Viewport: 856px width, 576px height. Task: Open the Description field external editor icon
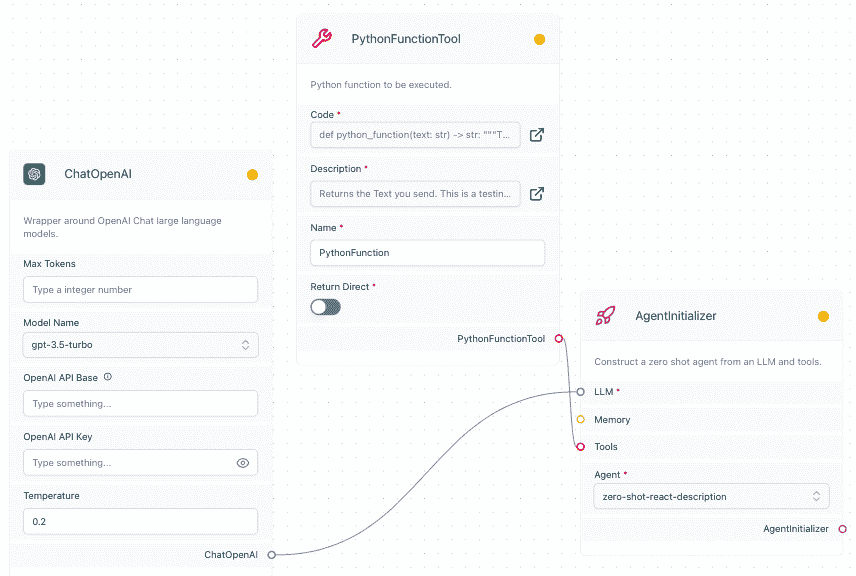coord(537,194)
